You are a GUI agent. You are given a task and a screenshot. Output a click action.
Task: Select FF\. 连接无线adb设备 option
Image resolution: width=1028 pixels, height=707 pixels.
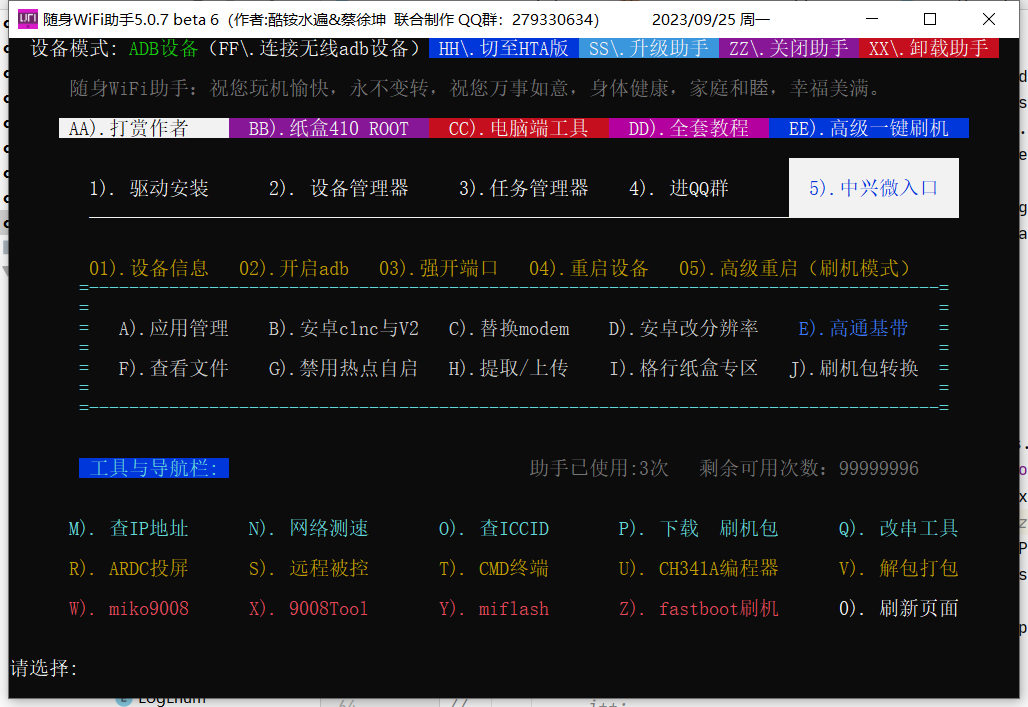coord(315,49)
